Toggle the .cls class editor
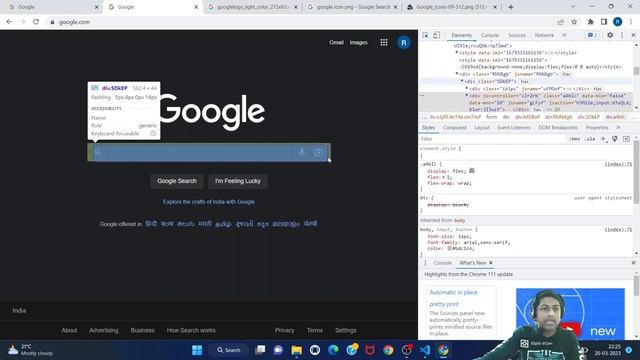This screenshot has width=640, height=360. coord(590,139)
